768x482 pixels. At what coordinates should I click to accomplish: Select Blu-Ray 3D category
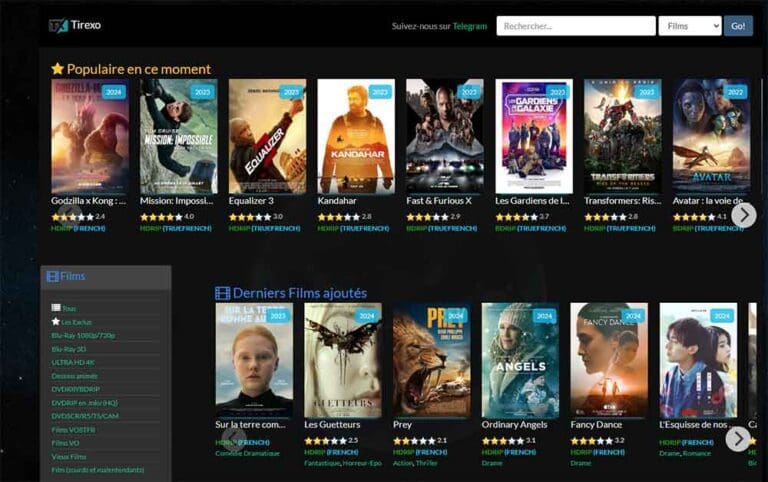click(69, 349)
